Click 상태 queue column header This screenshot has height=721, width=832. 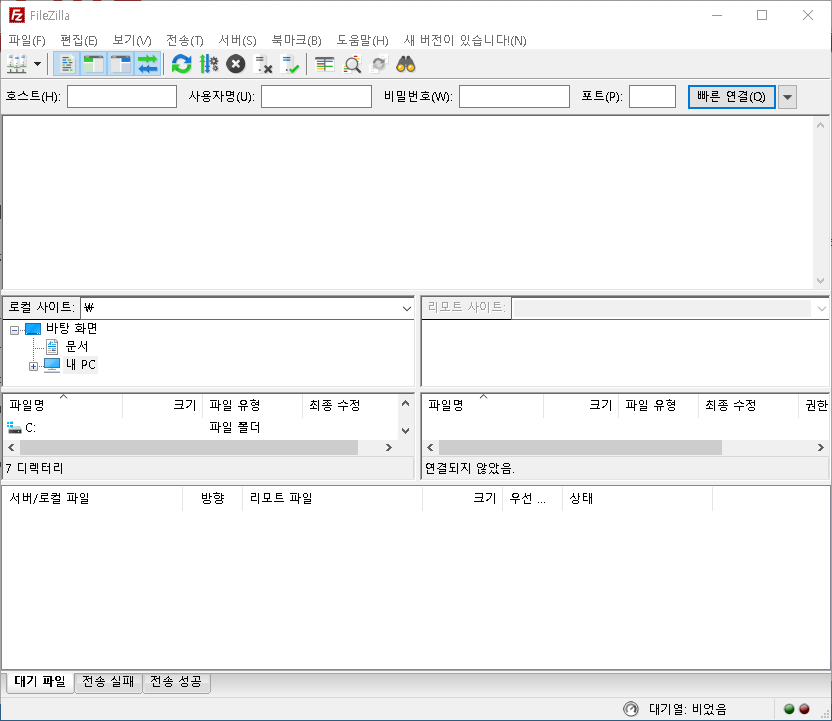click(637, 498)
